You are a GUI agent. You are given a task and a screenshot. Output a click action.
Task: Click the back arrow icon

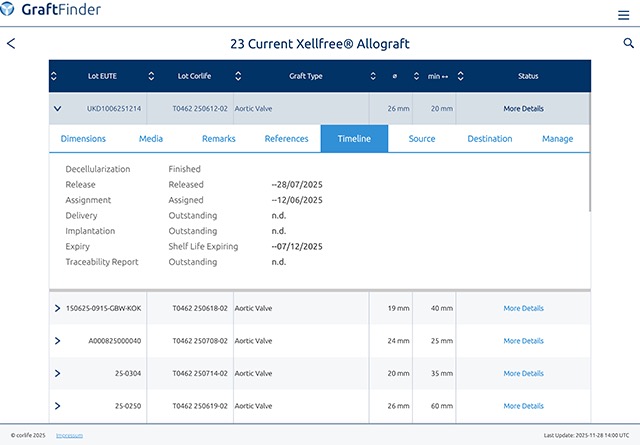[11, 43]
